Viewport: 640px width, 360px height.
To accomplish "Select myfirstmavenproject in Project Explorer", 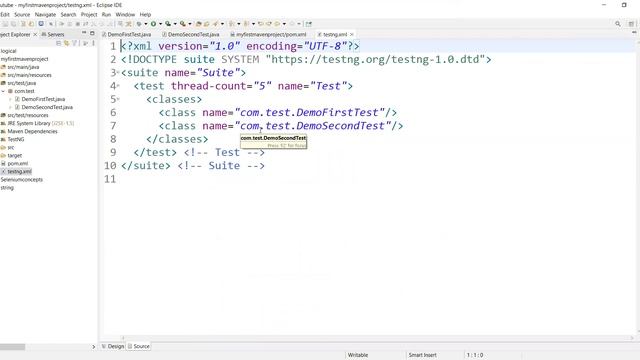I will (24, 59).
